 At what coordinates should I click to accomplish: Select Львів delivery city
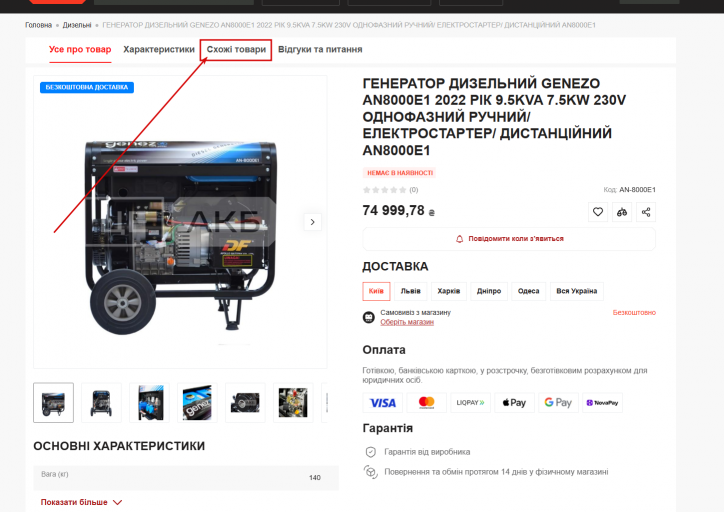click(x=410, y=291)
